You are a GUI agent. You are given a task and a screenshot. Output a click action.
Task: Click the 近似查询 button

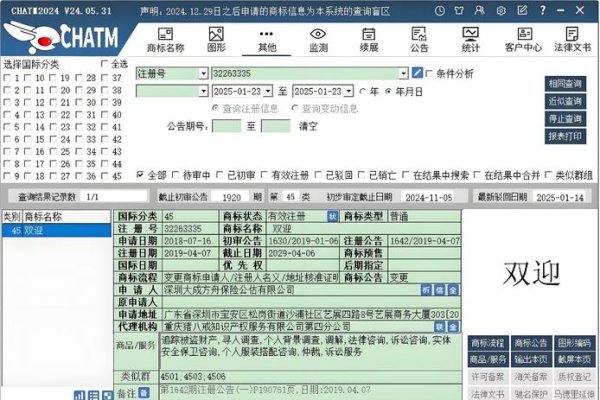click(565, 101)
